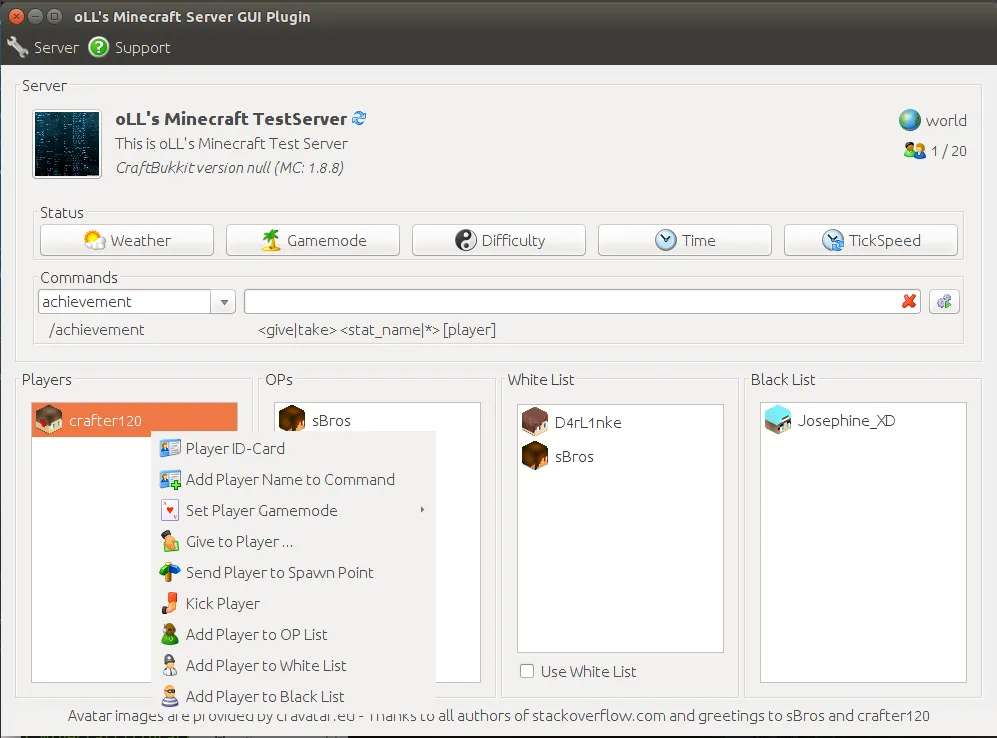The height and width of the screenshot is (738, 997).
Task: Close the window with the red button
Action: (x=17, y=17)
